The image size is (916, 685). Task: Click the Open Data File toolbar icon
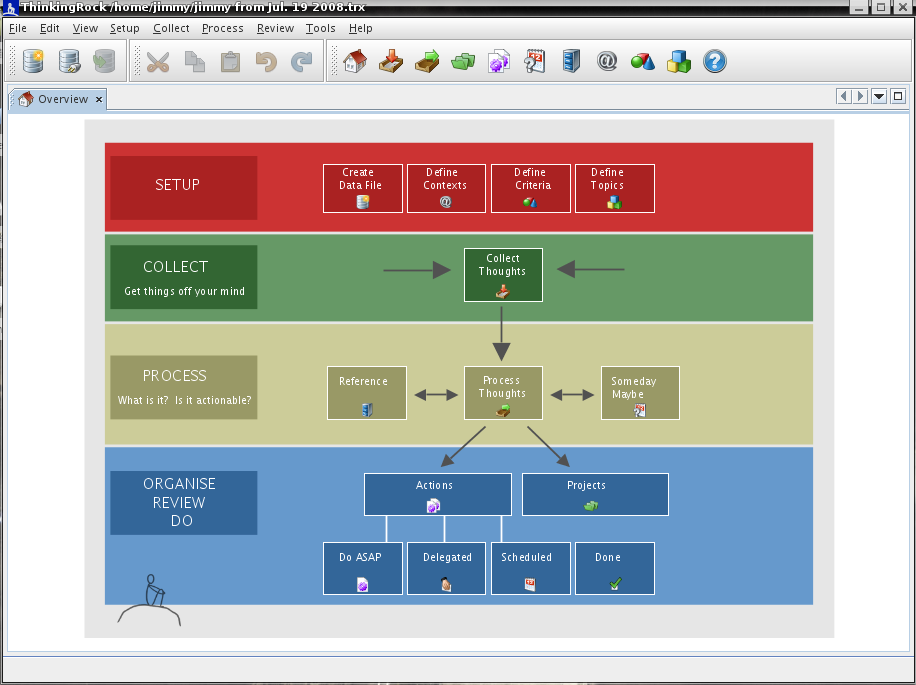click(x=69, y=61)
